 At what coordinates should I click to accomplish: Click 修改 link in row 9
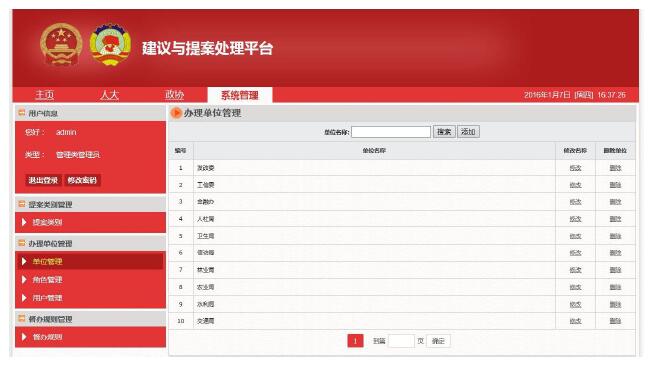(575, 304)
